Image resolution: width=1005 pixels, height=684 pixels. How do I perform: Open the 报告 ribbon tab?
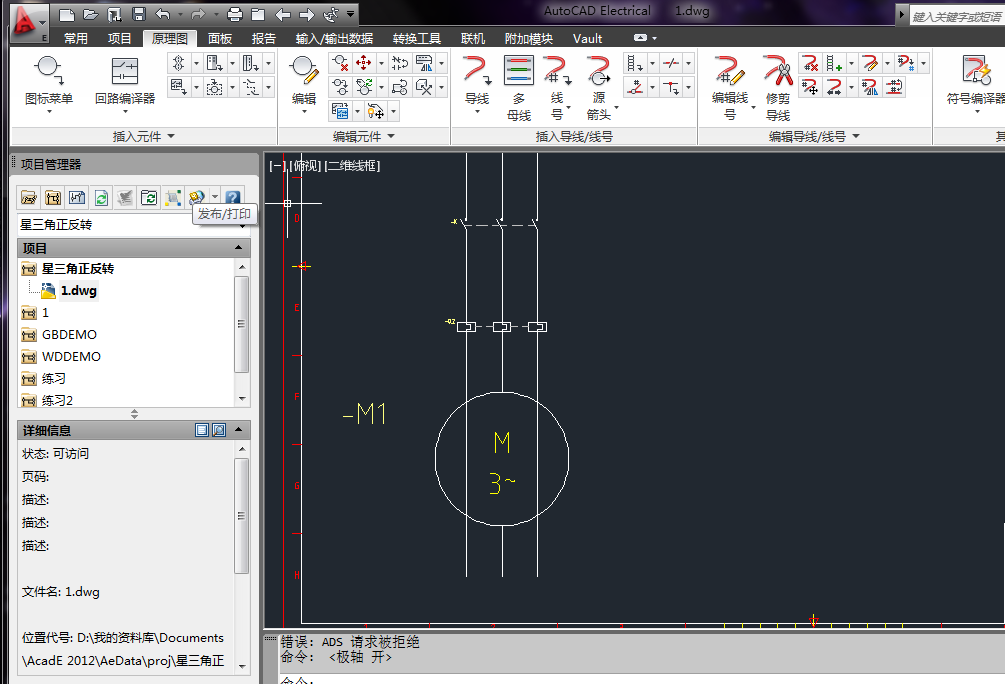click(x=264, y=38)
